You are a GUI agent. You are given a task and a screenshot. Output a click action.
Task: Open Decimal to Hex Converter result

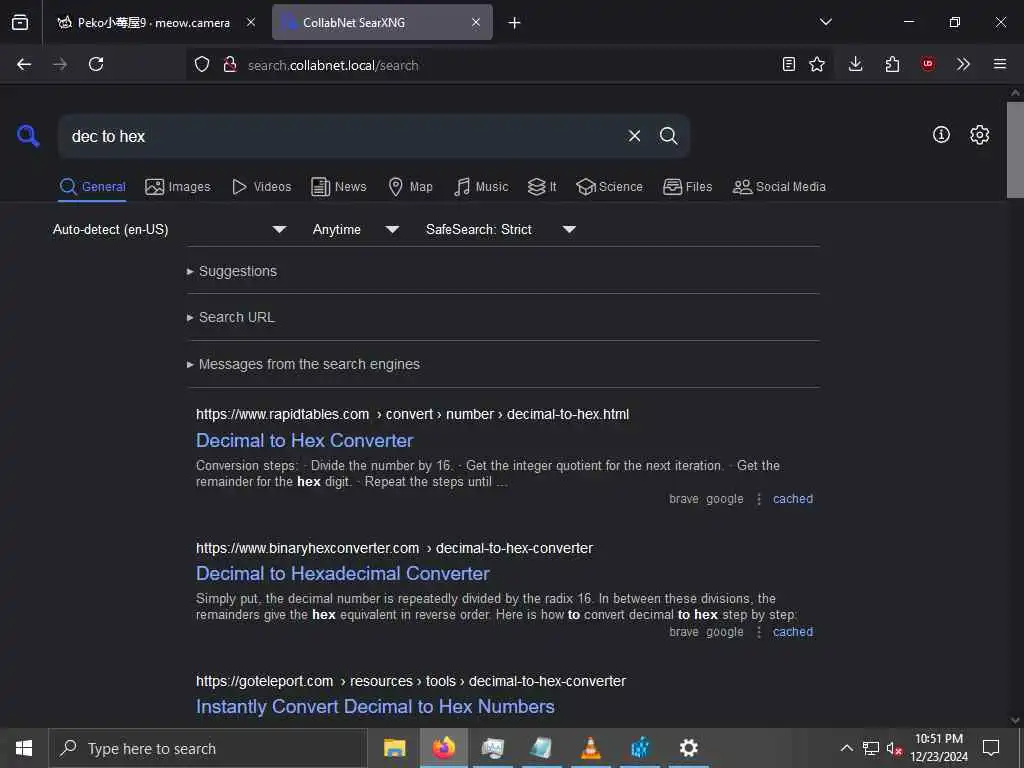pyautogui.click(x=304, y=440)
